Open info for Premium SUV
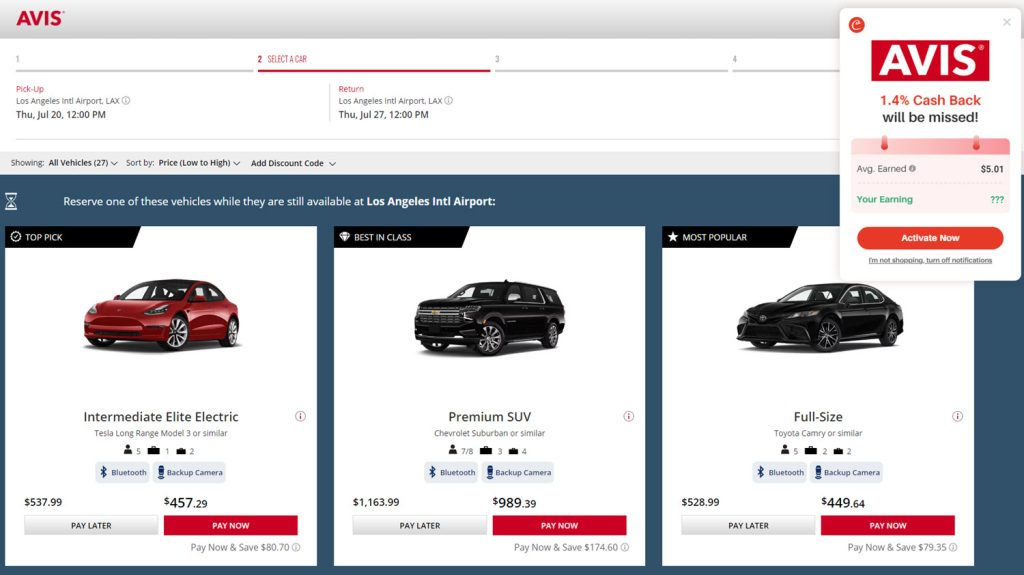The height and width of the screenshot is (575, 1024). tap(629, 416)
